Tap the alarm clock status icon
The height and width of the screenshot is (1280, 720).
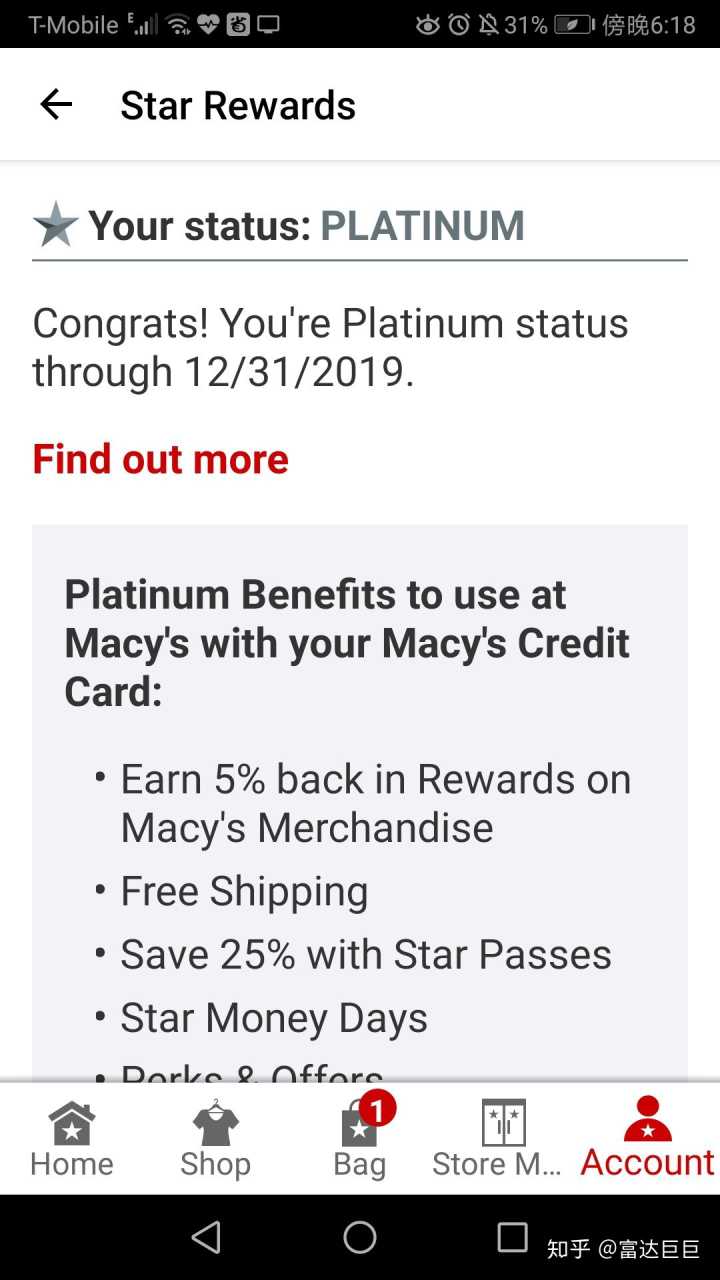coord(459,24)
